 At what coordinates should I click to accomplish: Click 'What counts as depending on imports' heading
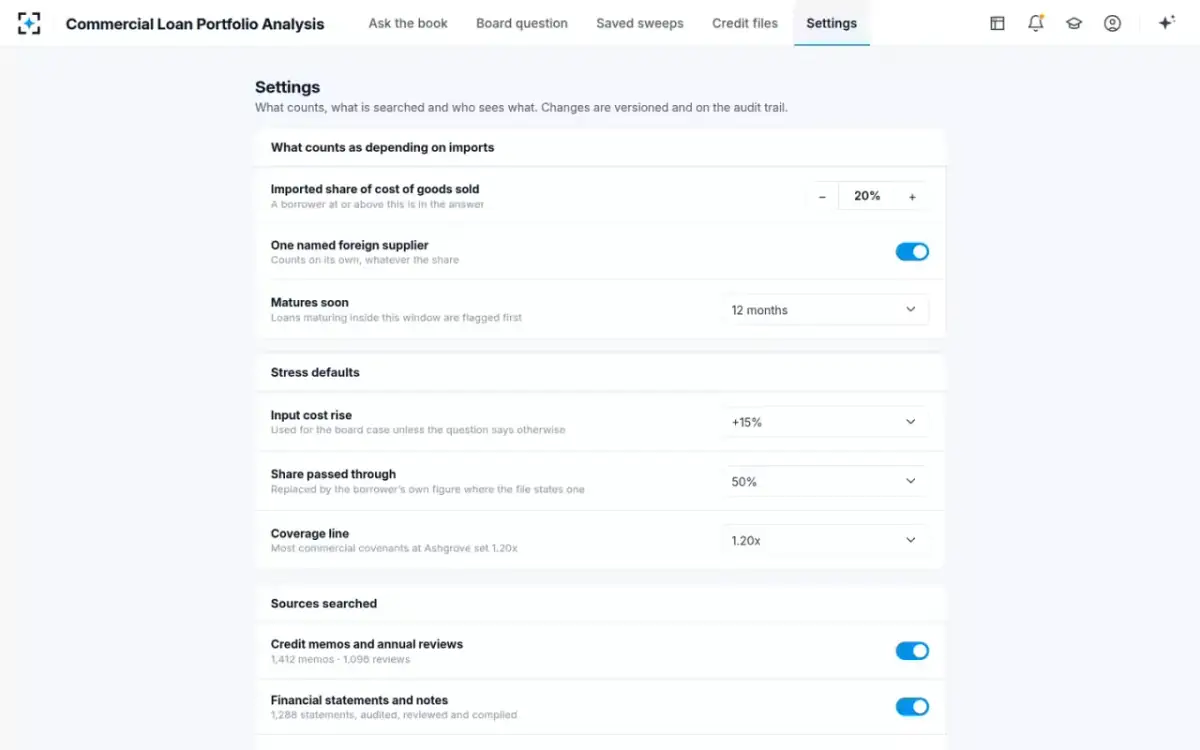tap(383, 147)
